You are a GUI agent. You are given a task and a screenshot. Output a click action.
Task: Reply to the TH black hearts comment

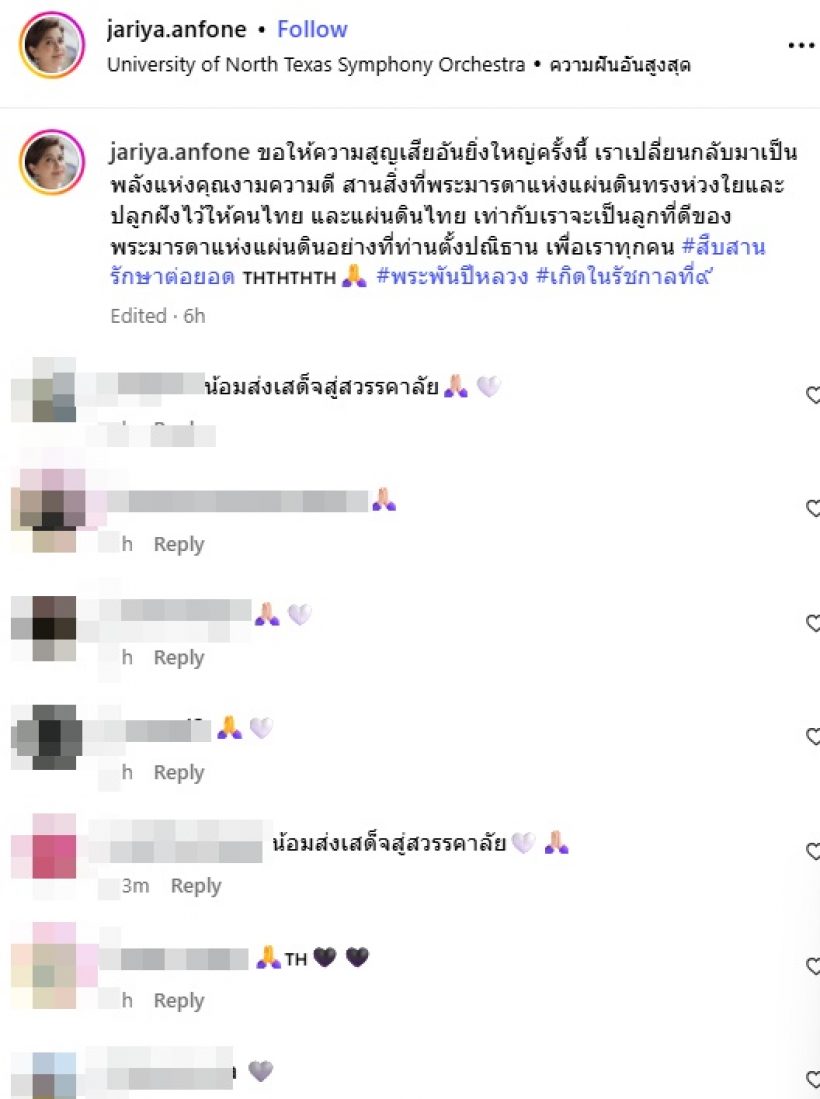(179, 1000)
